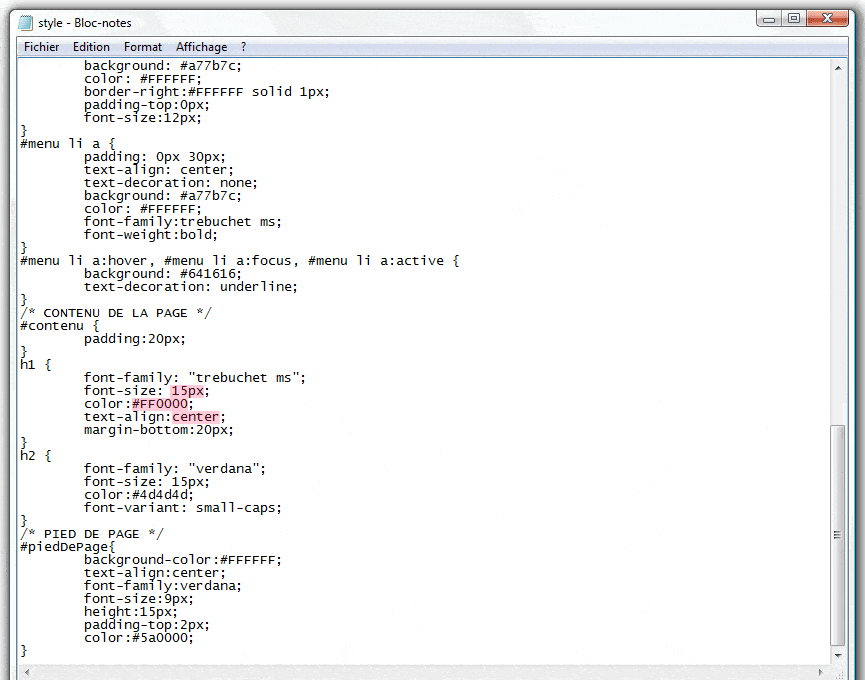Screen dimensions: 865x680
Task: Minimize the style Bloc-notes window
Action: (x=767, y=18)
